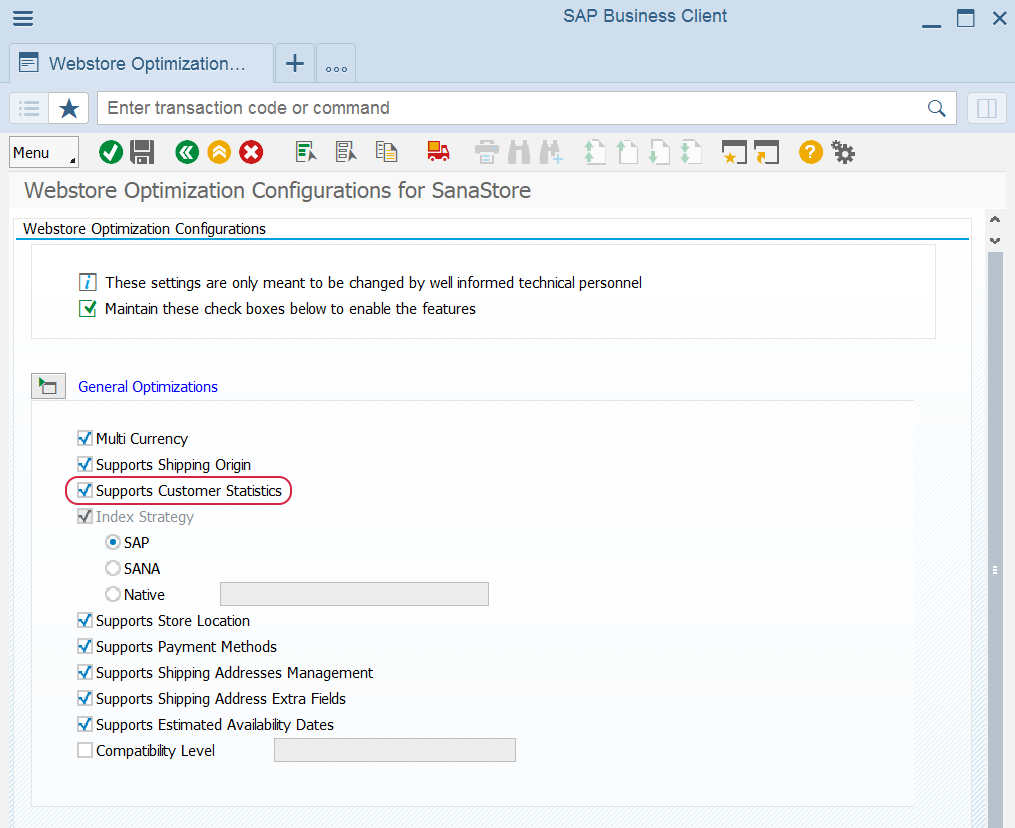This screenshot has height=828, width=1015.
Task: Click the scroll down arrow
Action: (x=995, y=241)
